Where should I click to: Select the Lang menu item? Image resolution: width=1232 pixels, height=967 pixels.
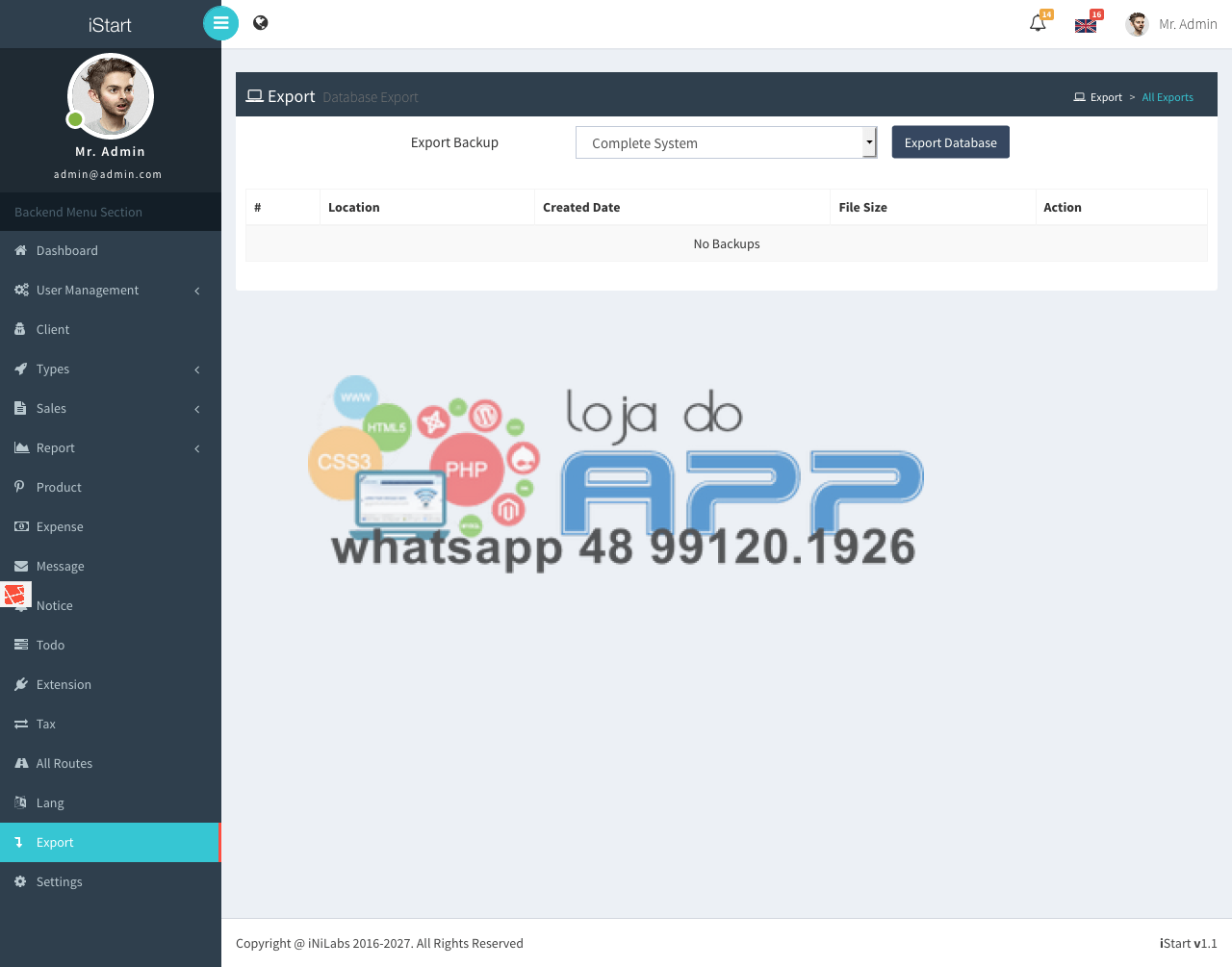click(50, 802)
